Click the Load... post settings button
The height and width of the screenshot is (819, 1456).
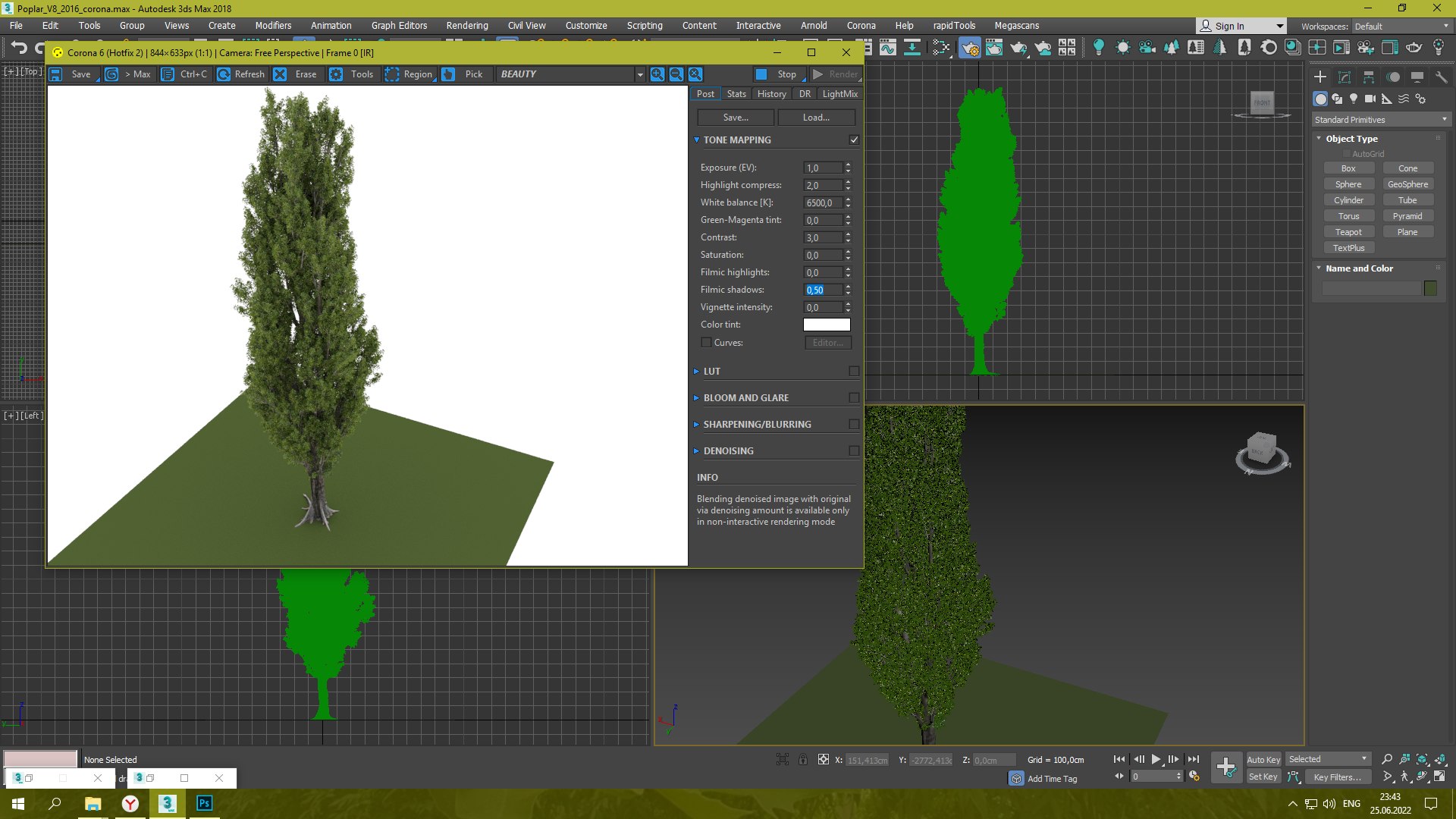[x=816, y=118]
